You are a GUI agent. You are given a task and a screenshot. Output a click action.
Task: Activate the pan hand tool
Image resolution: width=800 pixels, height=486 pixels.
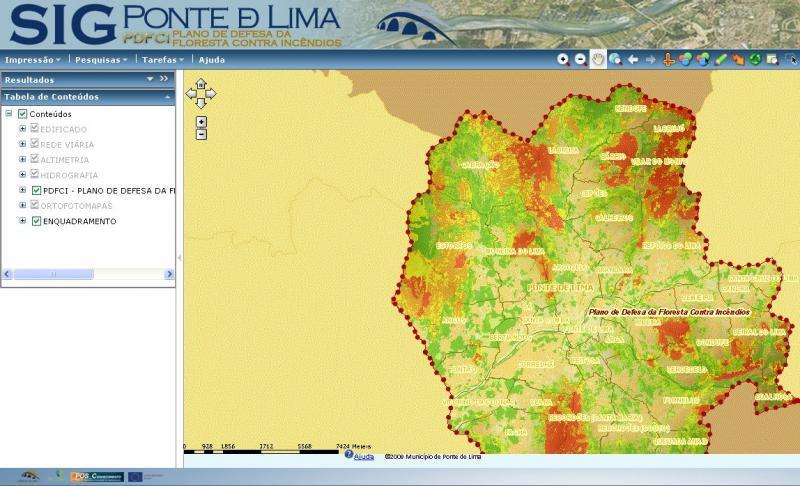coord(598,59)
